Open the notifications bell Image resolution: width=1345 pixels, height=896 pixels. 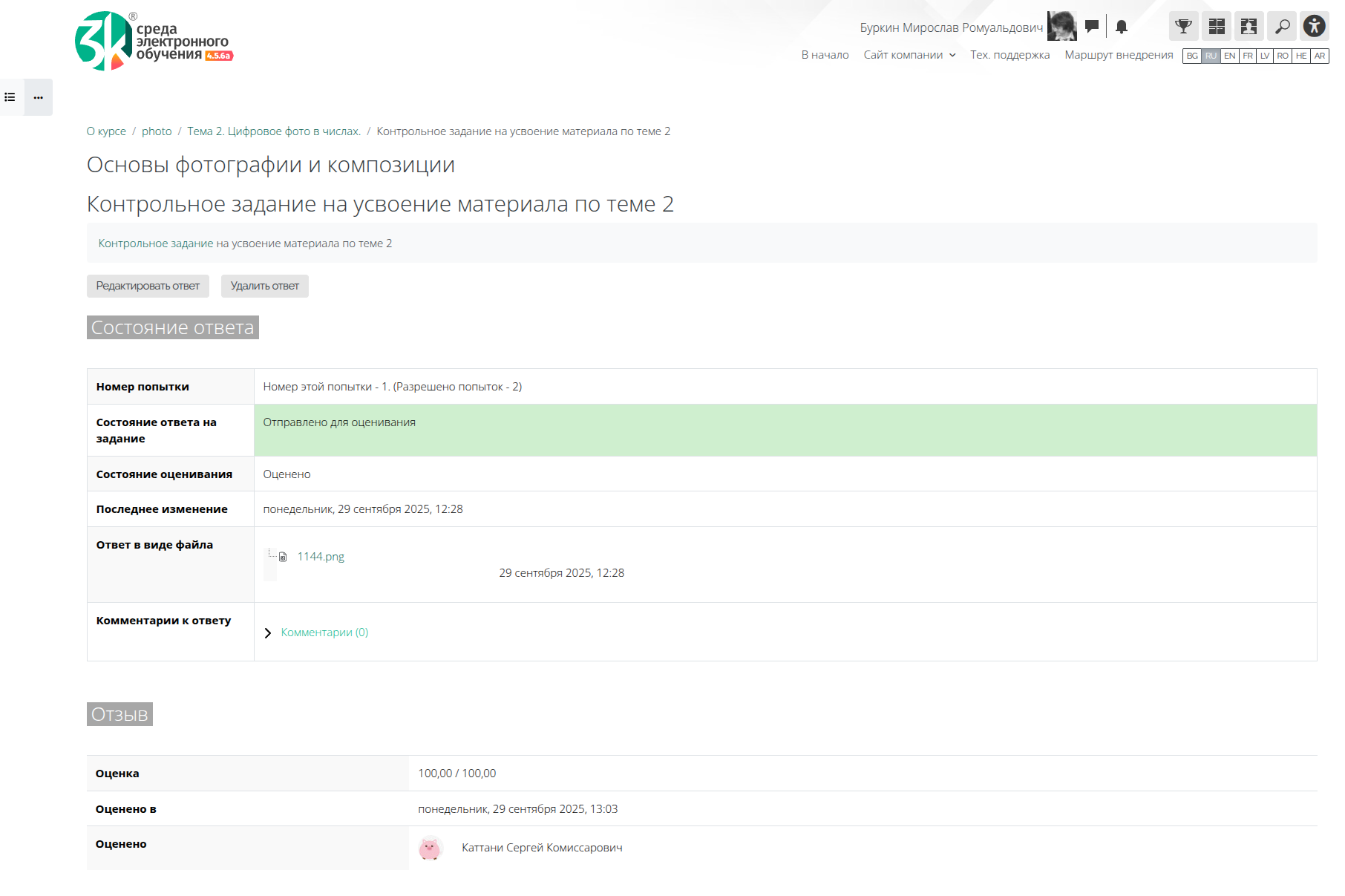click(1122, 27)
